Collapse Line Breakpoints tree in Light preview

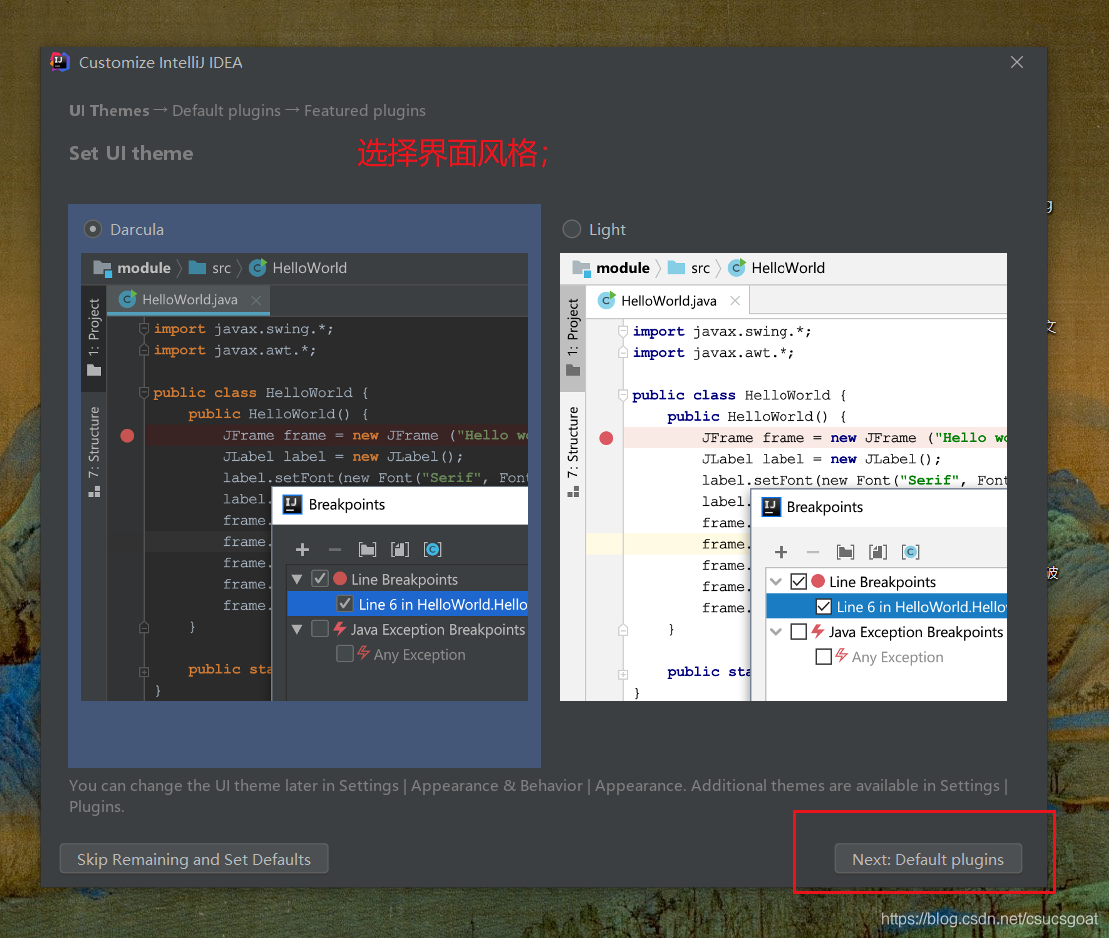pos(776,581)
